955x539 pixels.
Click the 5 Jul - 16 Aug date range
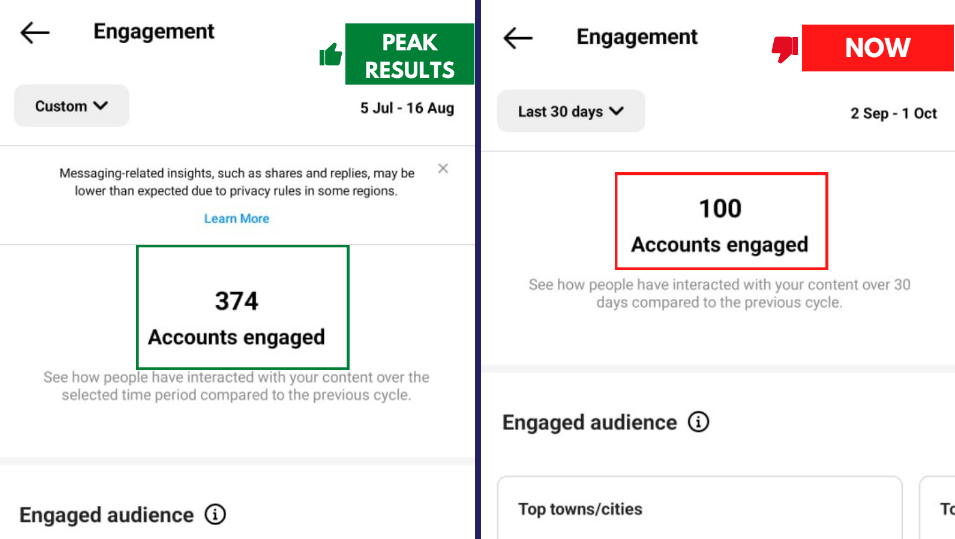pos(407,108)
